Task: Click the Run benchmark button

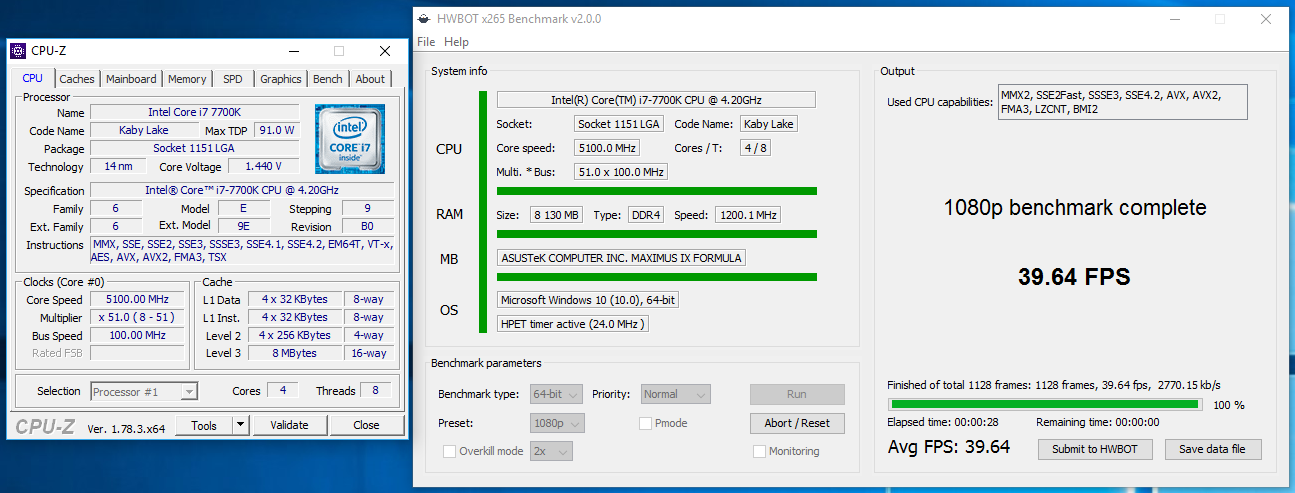Action: (797, 394)
